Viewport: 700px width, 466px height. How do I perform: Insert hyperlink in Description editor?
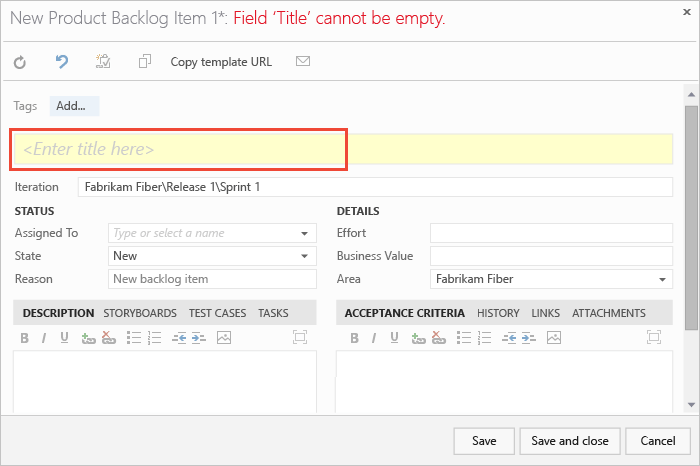coord(88,338)
